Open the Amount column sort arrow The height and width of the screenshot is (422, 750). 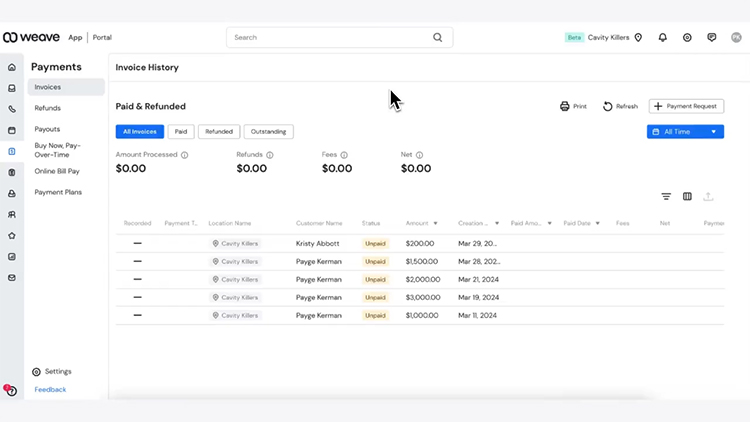coord(435,223)
